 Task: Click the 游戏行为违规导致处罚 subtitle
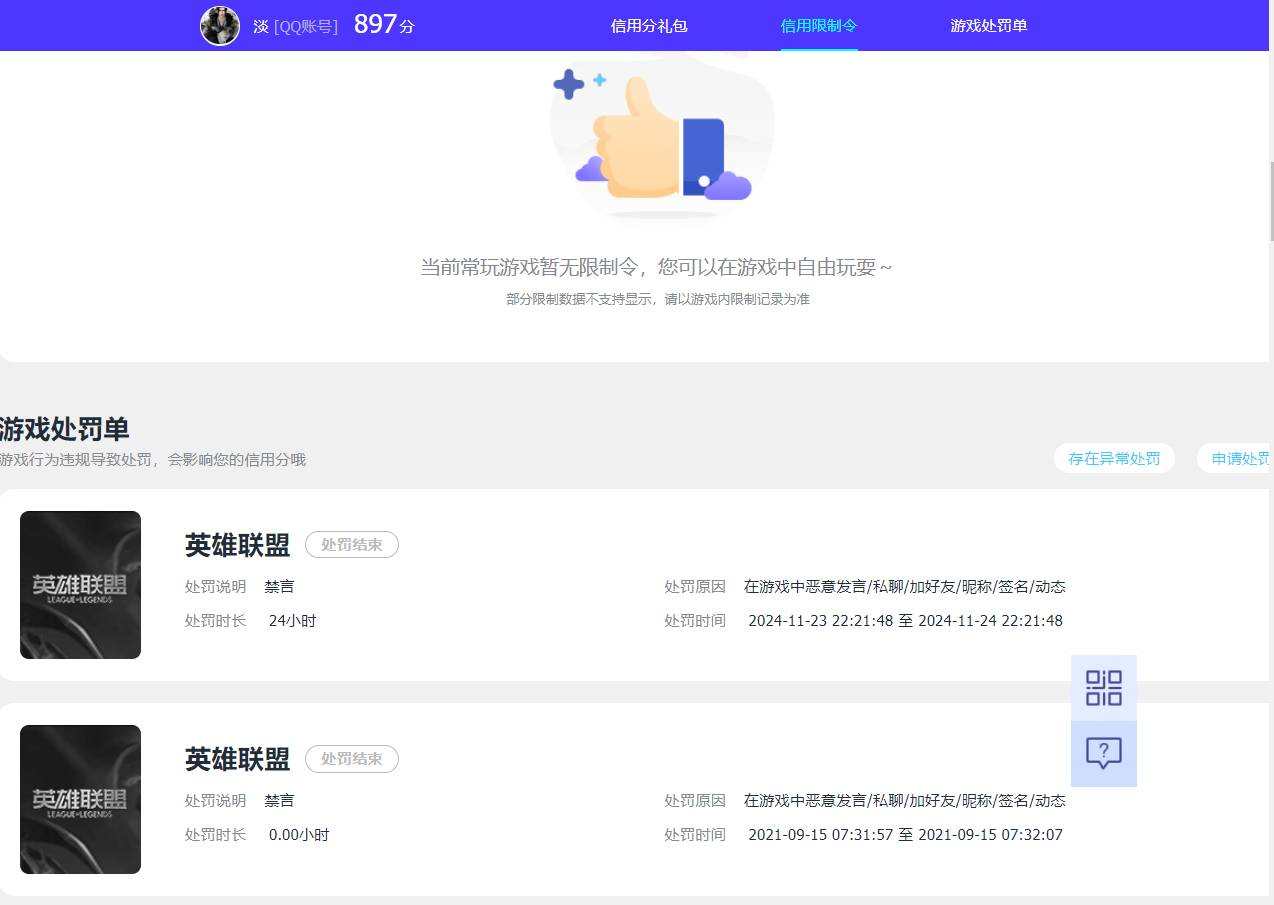click(x=152, y=460)
